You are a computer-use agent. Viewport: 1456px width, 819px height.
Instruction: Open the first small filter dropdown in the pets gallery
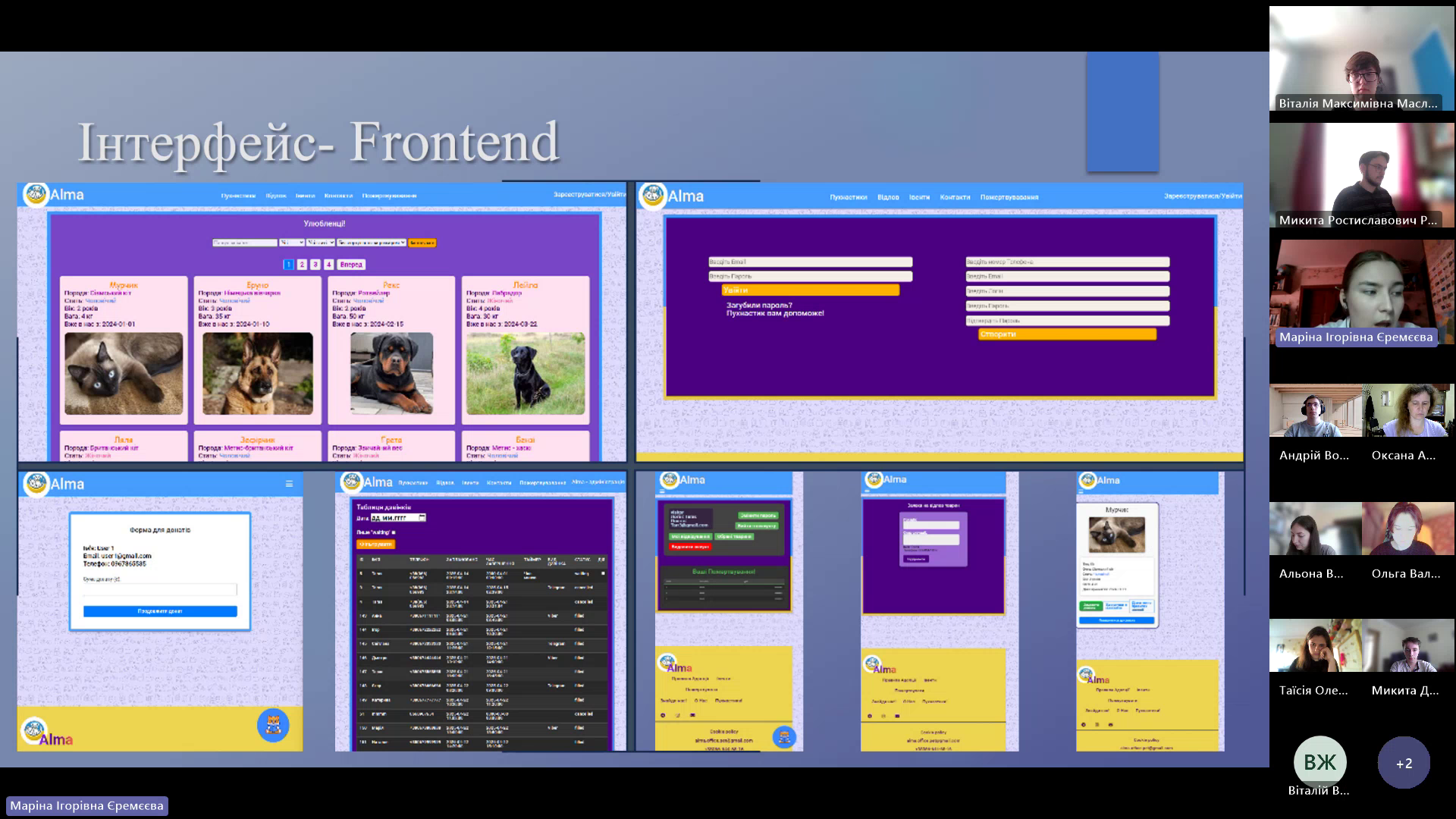pos(292,243)
